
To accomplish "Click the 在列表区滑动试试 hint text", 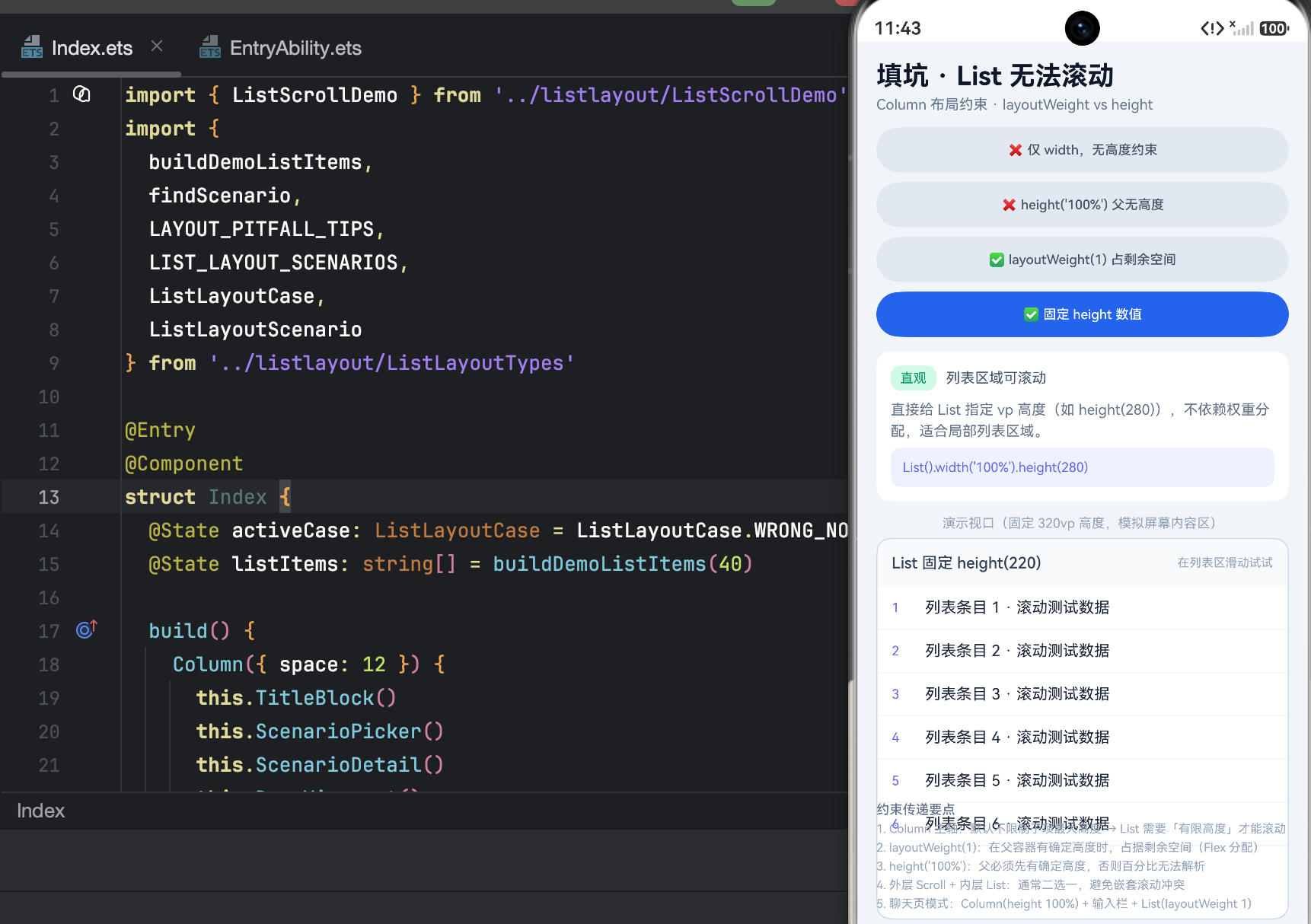I will 1224,562.
